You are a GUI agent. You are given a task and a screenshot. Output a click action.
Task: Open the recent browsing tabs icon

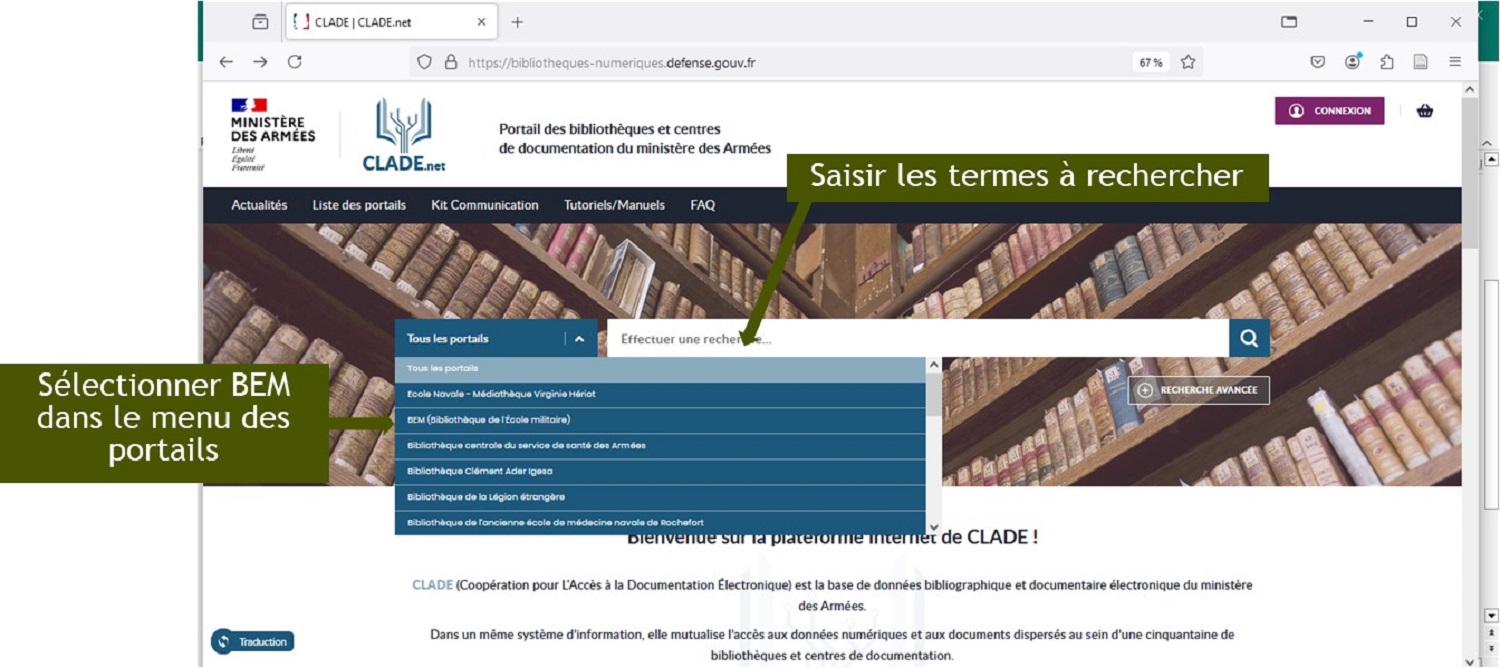(x=260, y=22)
